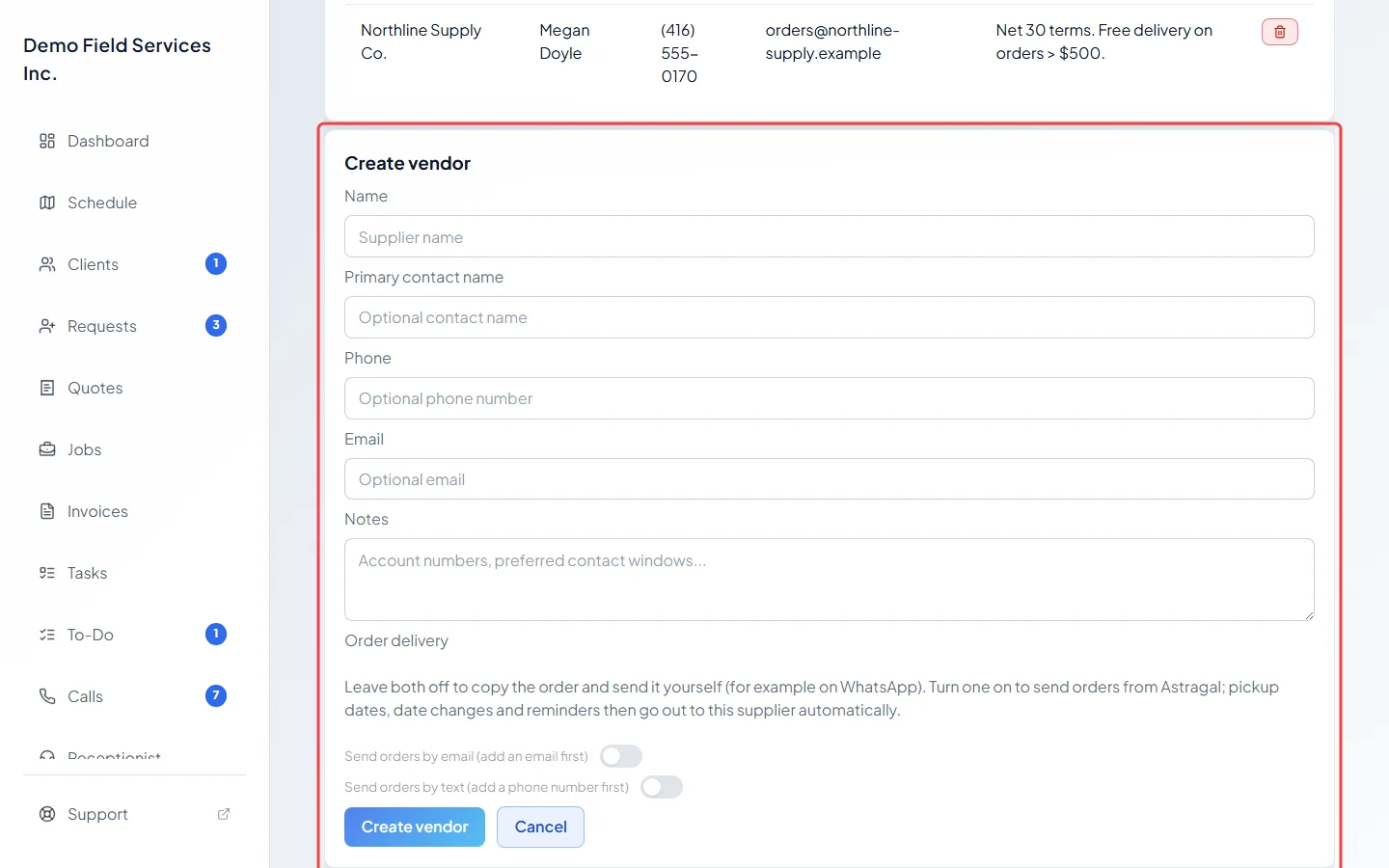Click the Megan Doyle contact cell
This screenshot has height=868, width=1389.
[564, 41]
